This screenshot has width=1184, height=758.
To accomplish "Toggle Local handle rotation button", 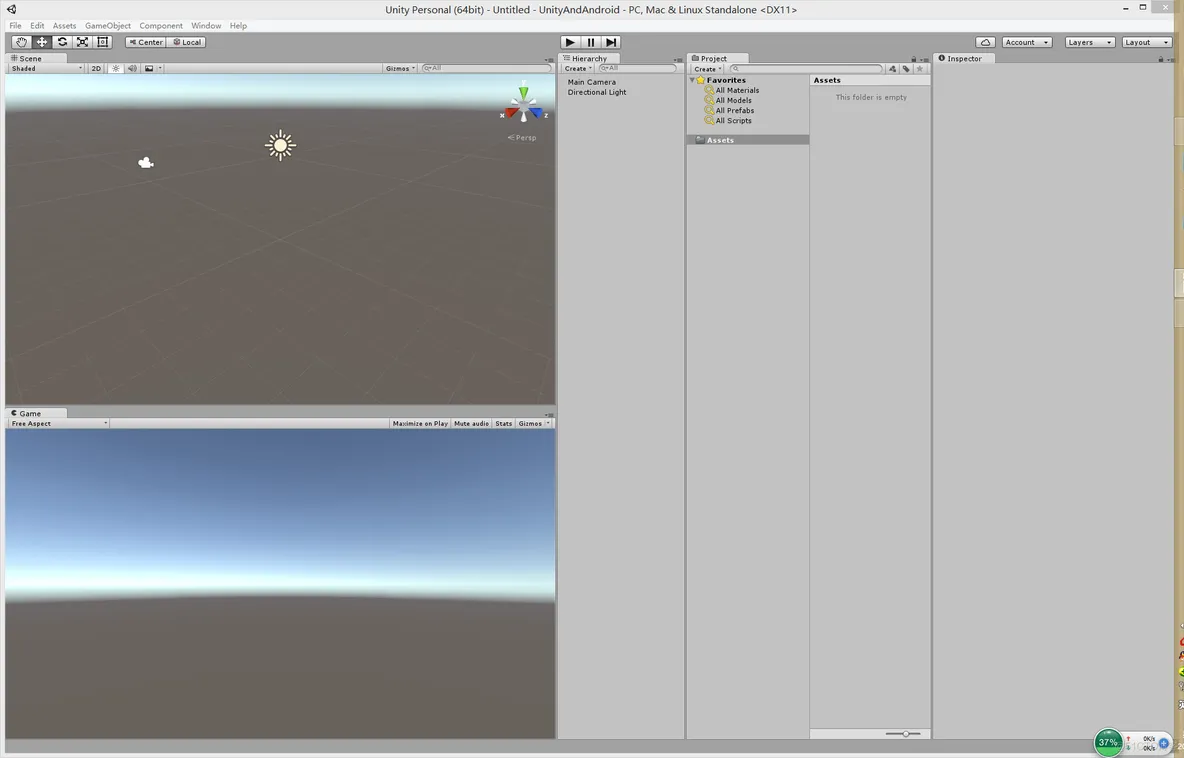I will [187, 42].
